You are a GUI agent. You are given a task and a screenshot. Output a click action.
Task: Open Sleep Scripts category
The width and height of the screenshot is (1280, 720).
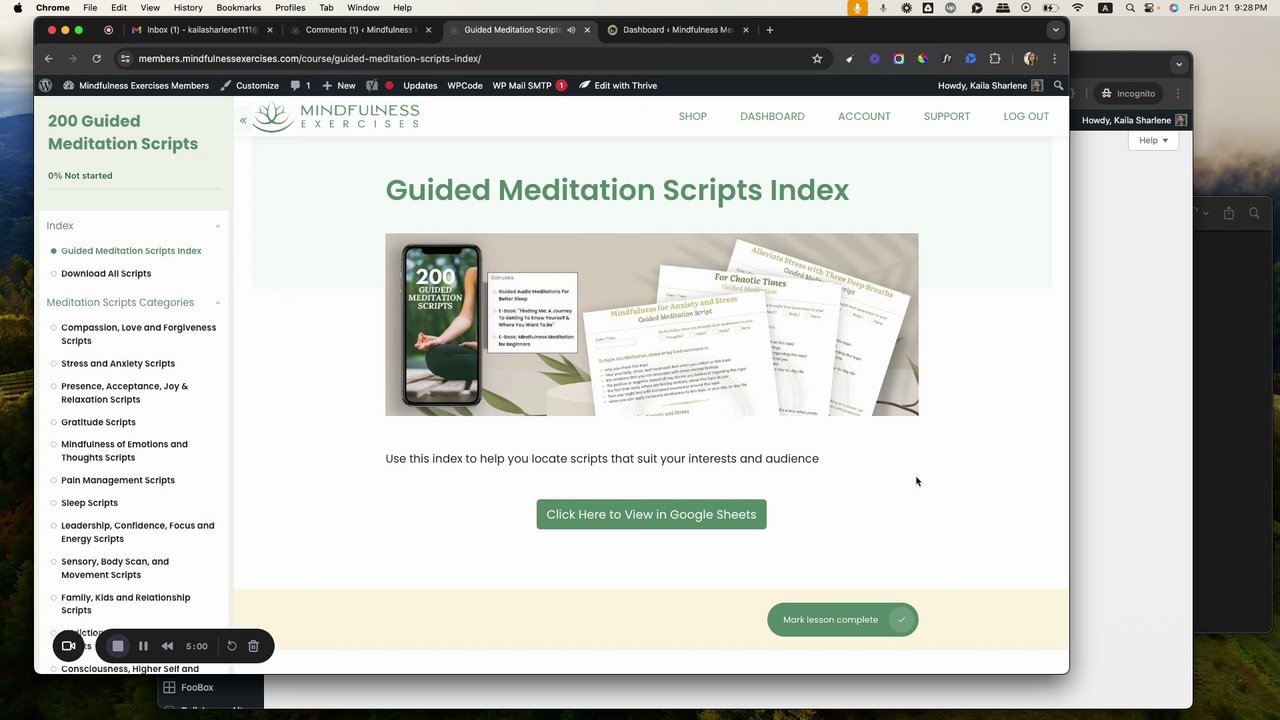(89, 503)
